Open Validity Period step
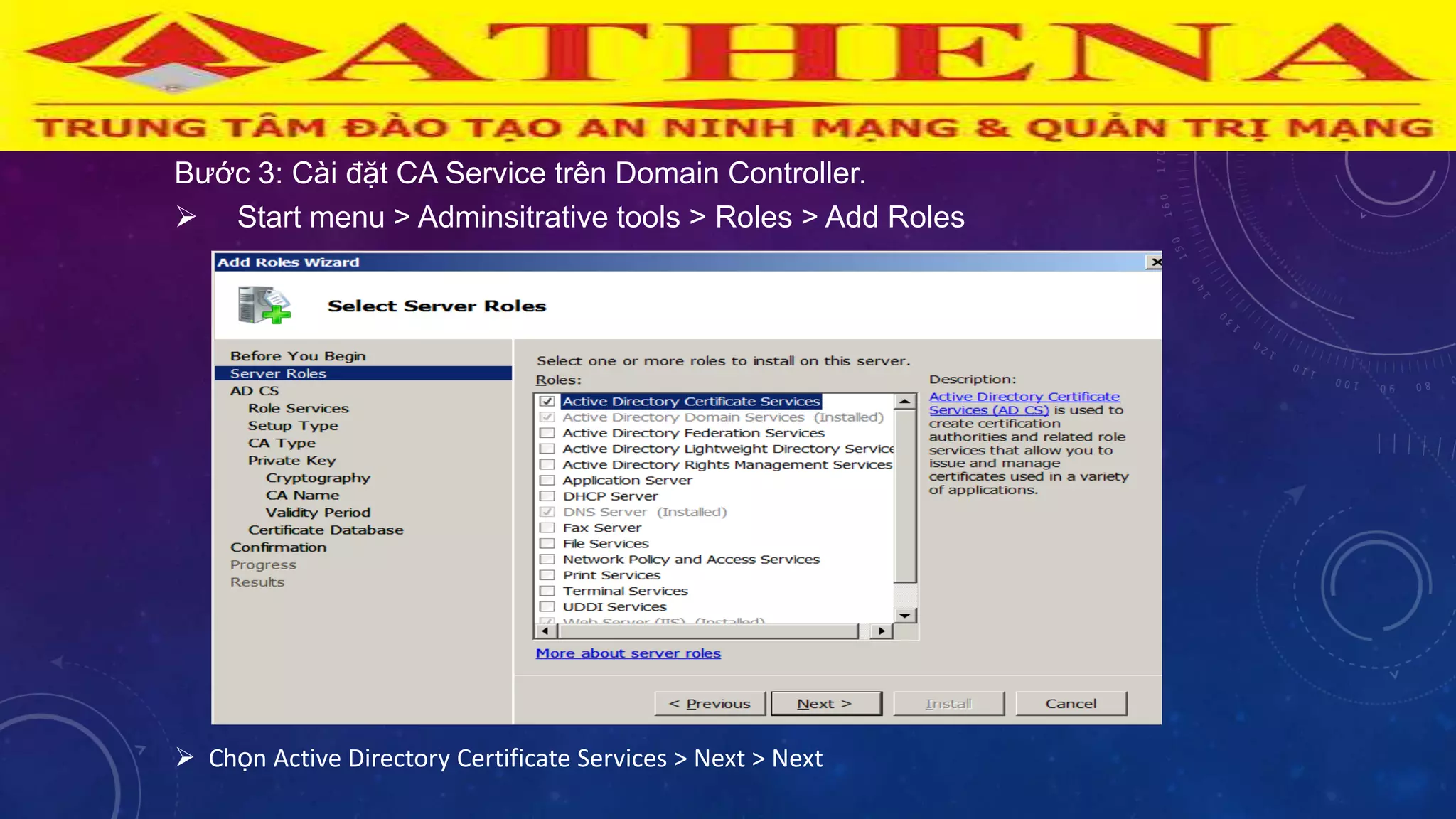 click(x=318, y=513)
